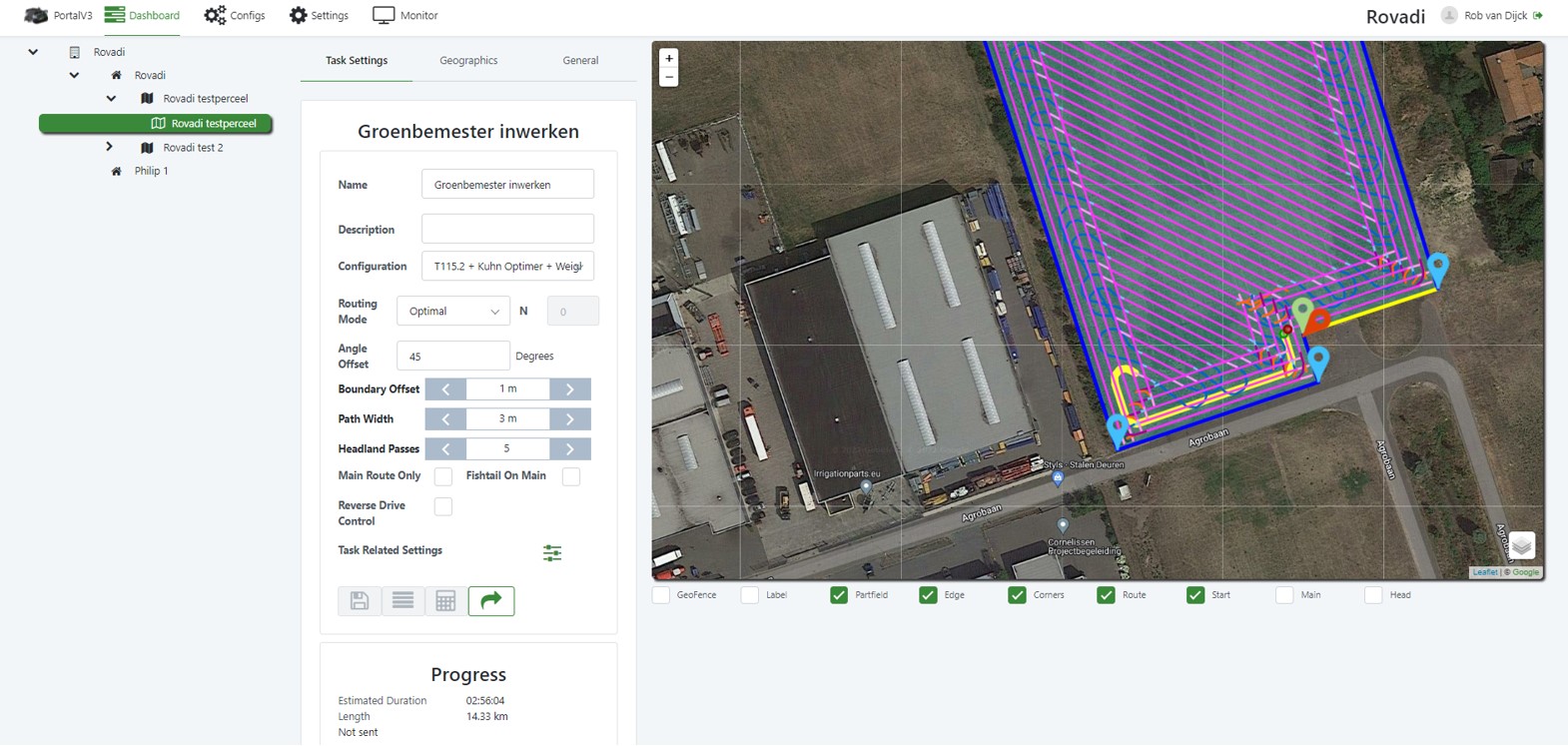This screenshot has width=1568, height=746.
Task: Enable the Reverse Drive Control checkbox
Action: click(x=443, y=506)
